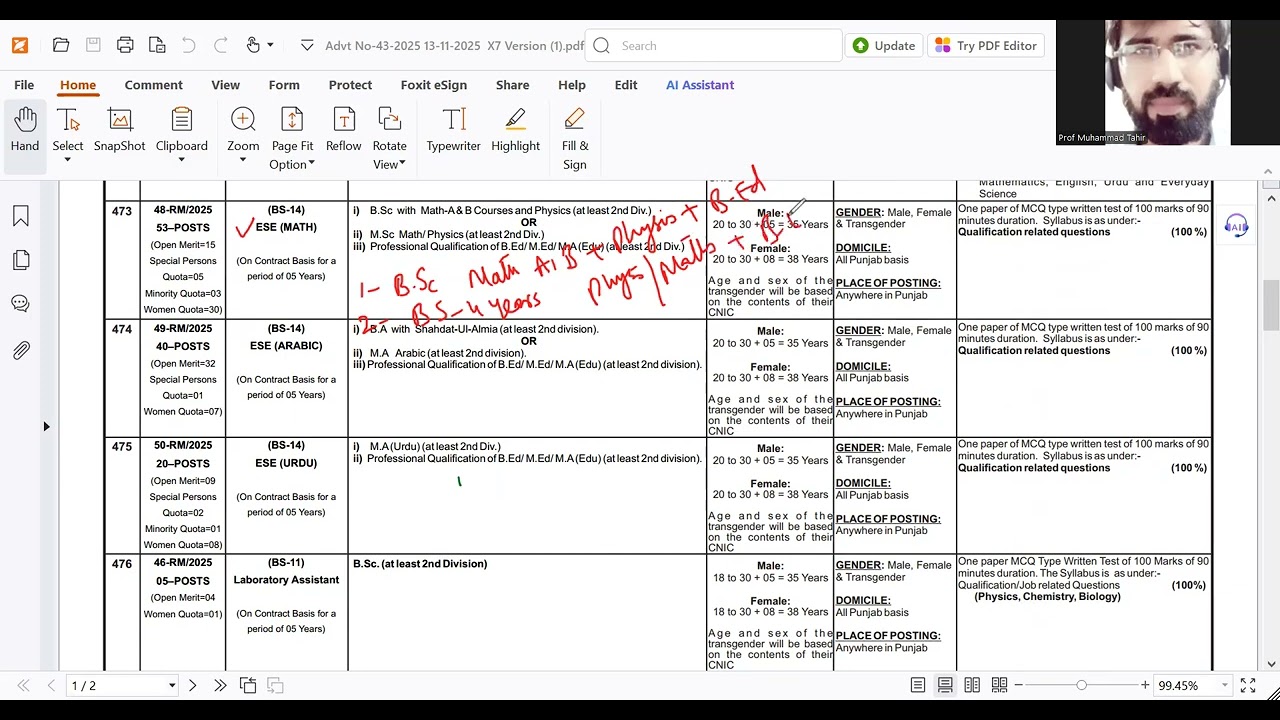Switch to the View tab
This screenshot has width=1280, height=720.
[x=225, y=85]
